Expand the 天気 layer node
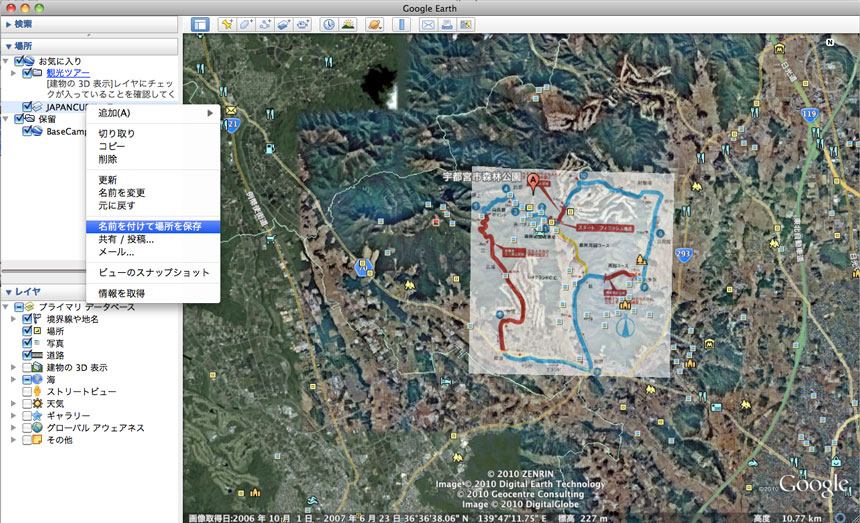 [14, 403]
